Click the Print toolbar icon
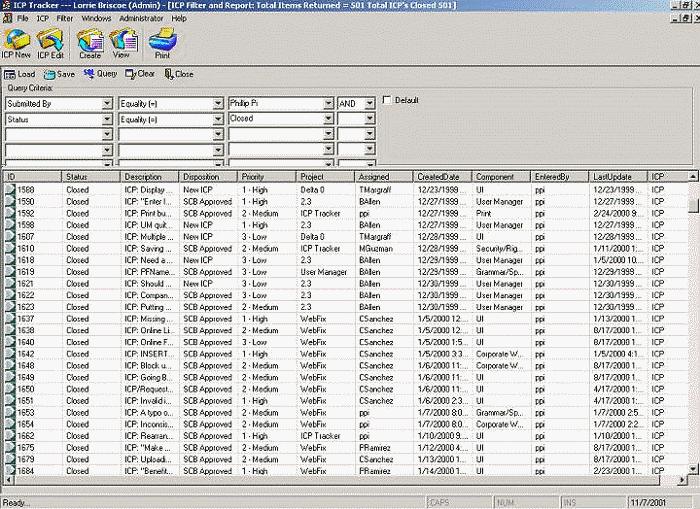The image size is (700, 509). 160,44
